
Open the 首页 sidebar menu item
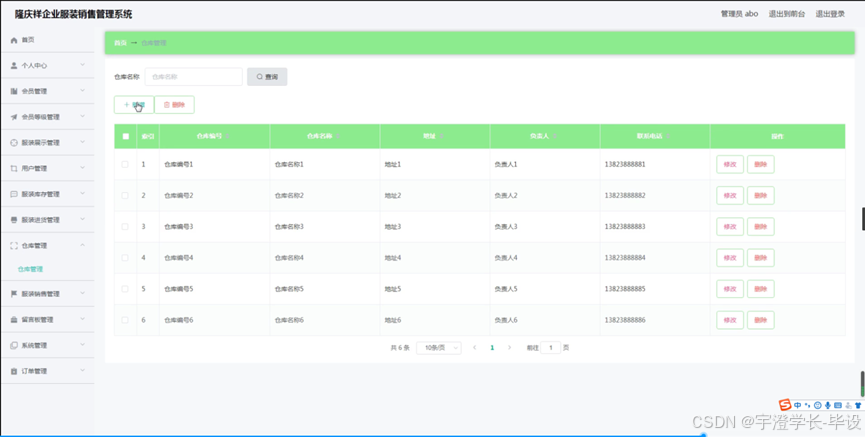click(x=47, y=40)
